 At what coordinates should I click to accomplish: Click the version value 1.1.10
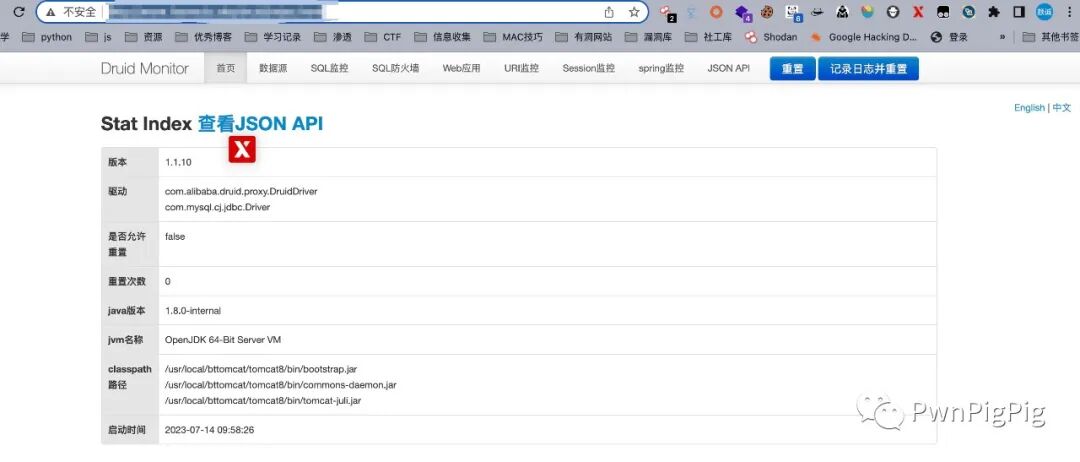178,162
